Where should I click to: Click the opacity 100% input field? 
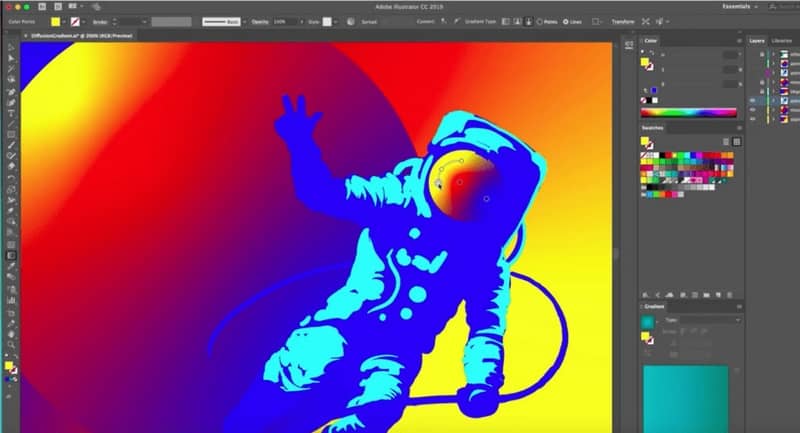click(x=284, y=22)
